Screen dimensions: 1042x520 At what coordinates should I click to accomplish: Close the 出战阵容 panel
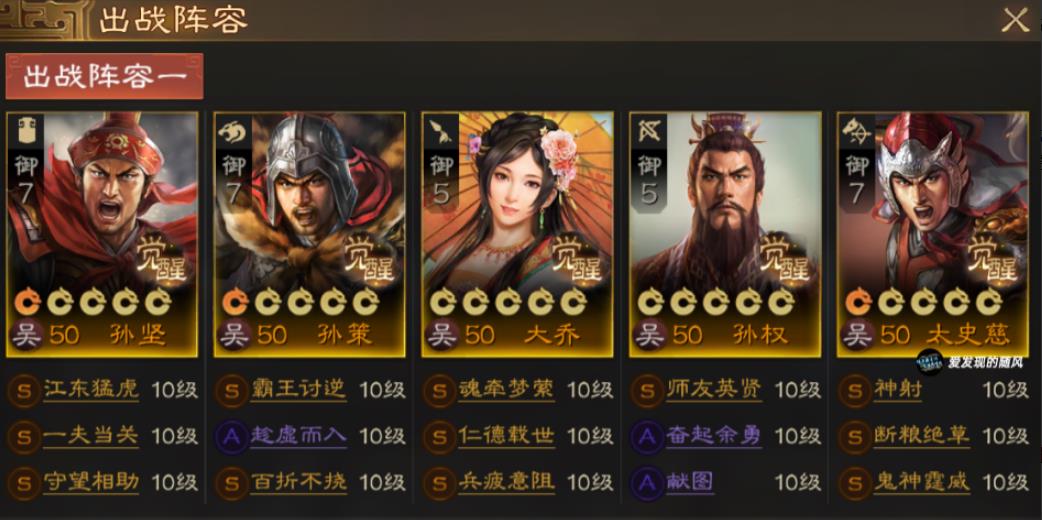(x=1015, y=21)
